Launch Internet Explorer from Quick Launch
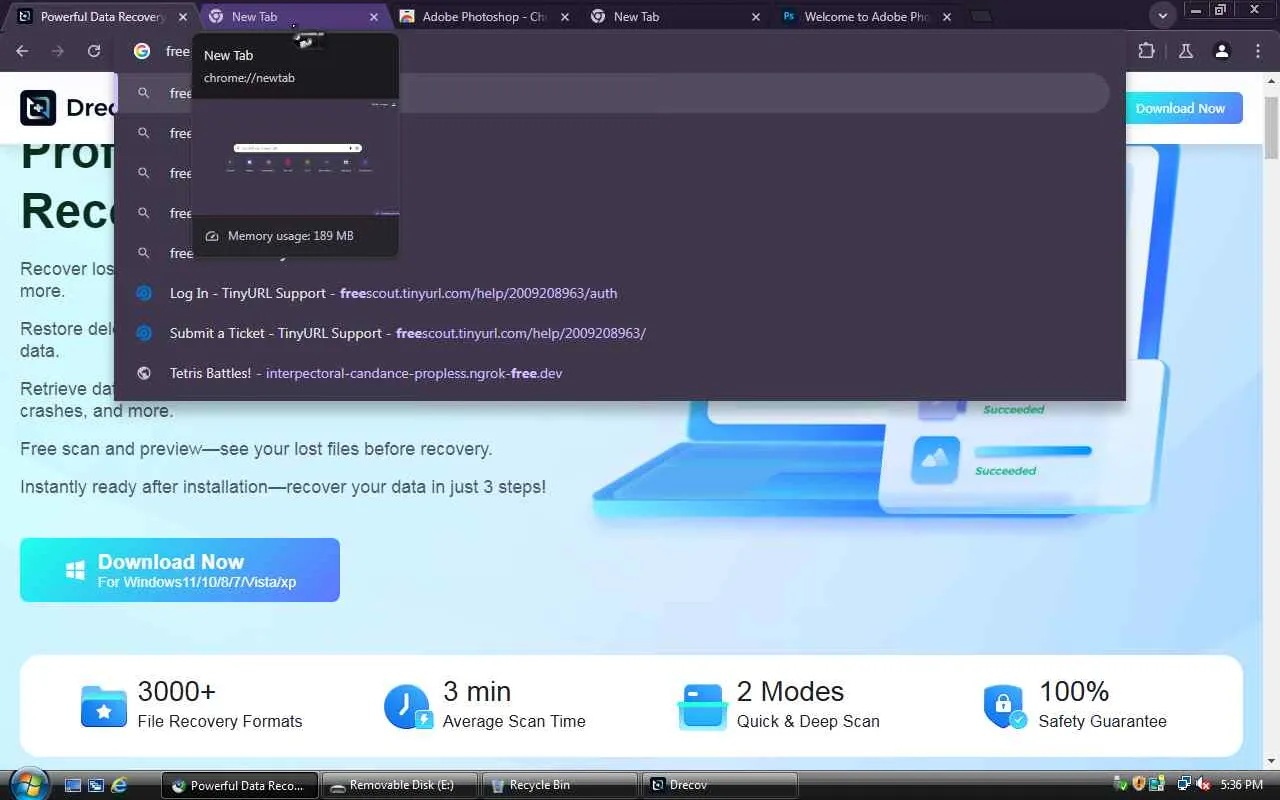Image resolution: width=1280 pixels, height=800 pixels. (x=119, y=785)
